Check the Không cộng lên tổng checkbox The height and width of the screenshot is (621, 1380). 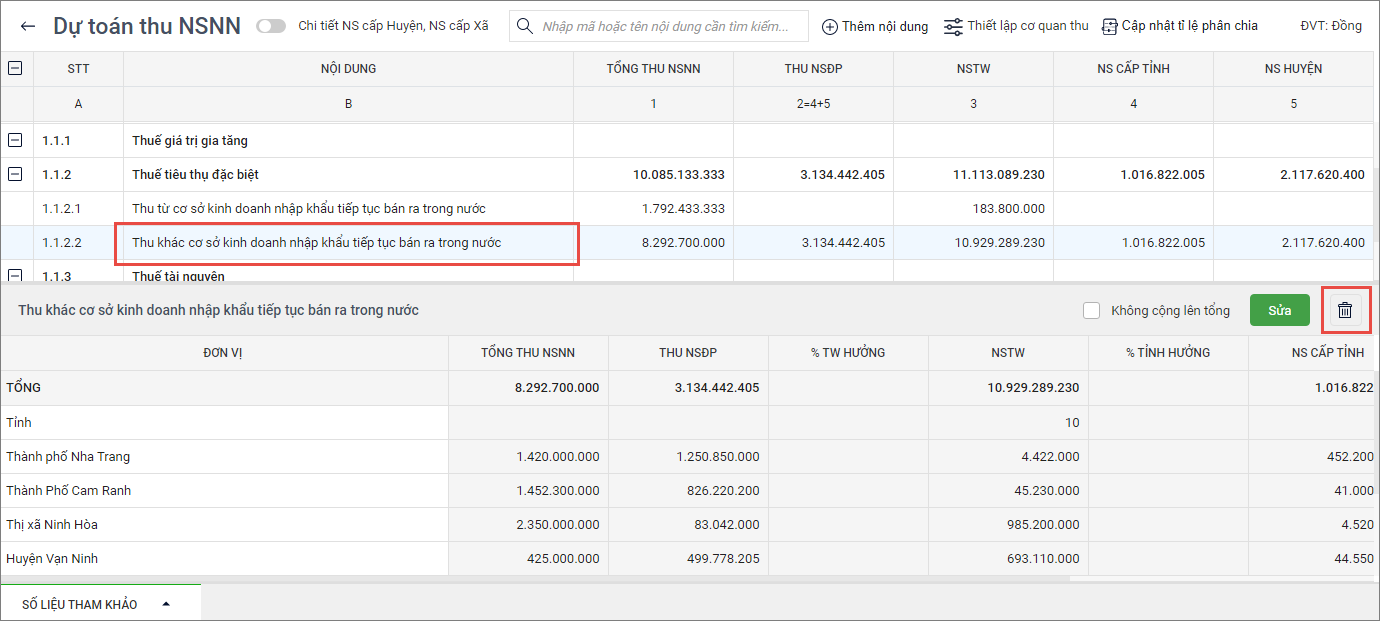[x=1092, y=310]
